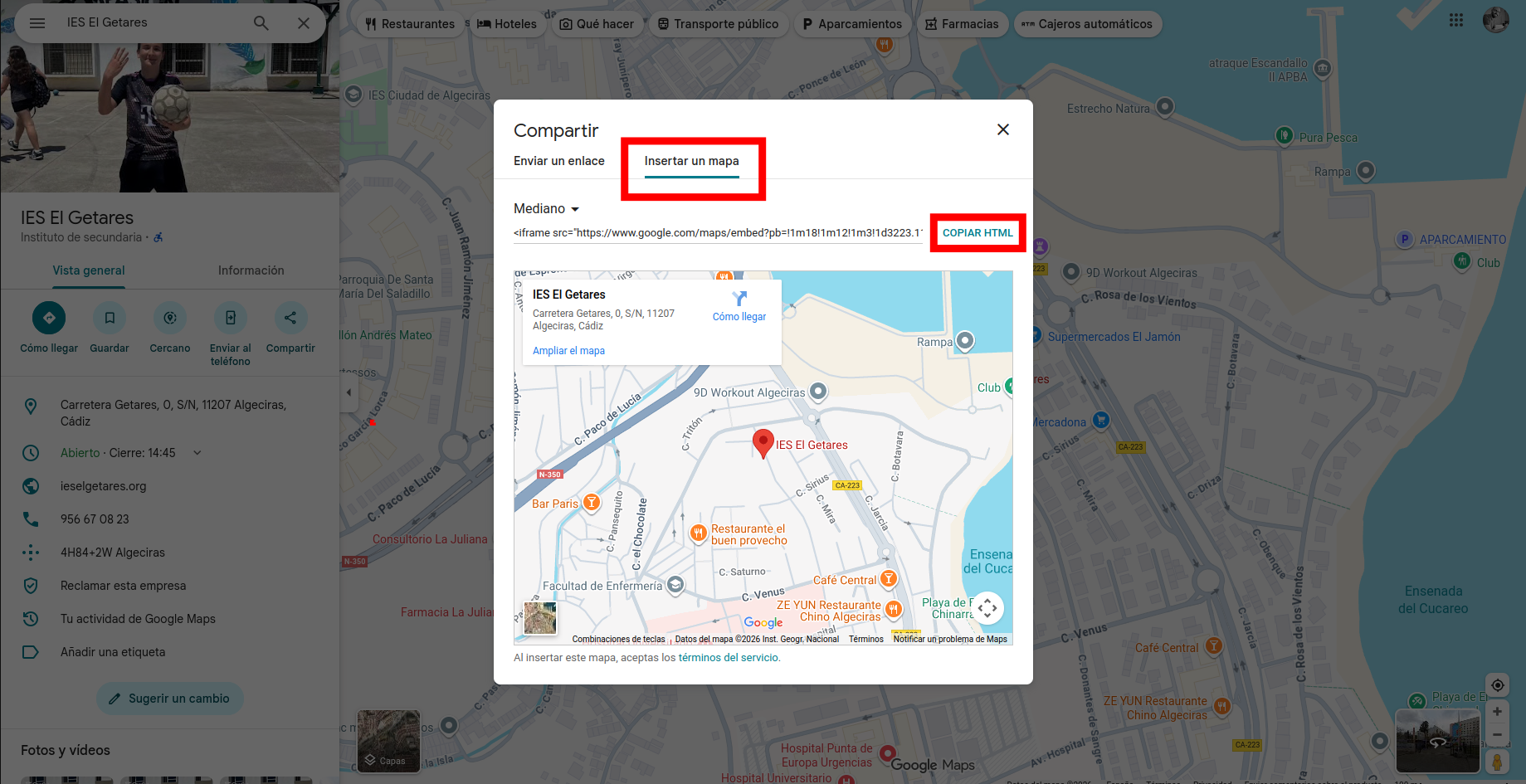Open the términos del servicio link
Viewport: 1526px width, 784px height.
[729, 658]
